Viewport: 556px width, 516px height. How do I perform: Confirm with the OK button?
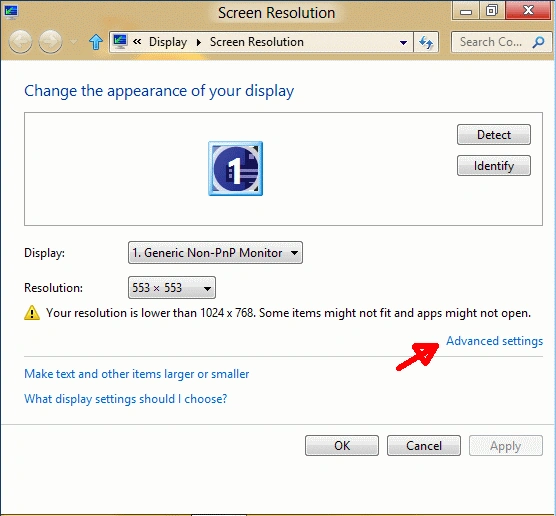(342, 445)
